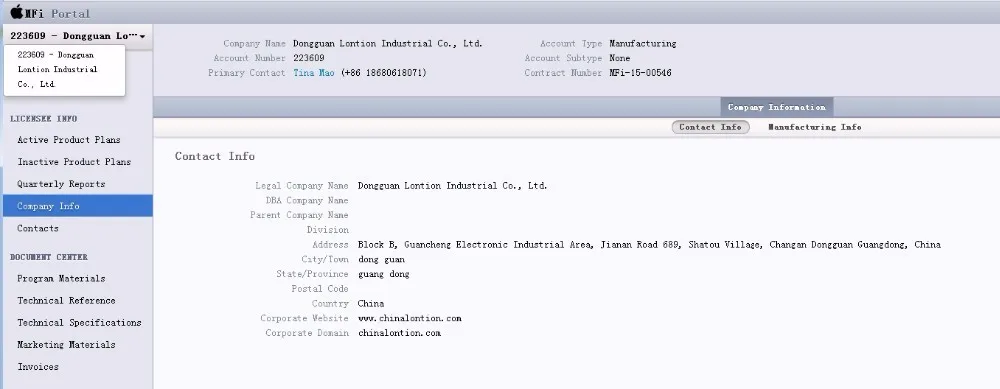View Invoices in document center
1000x389 pixels.
tap(38, 367)
